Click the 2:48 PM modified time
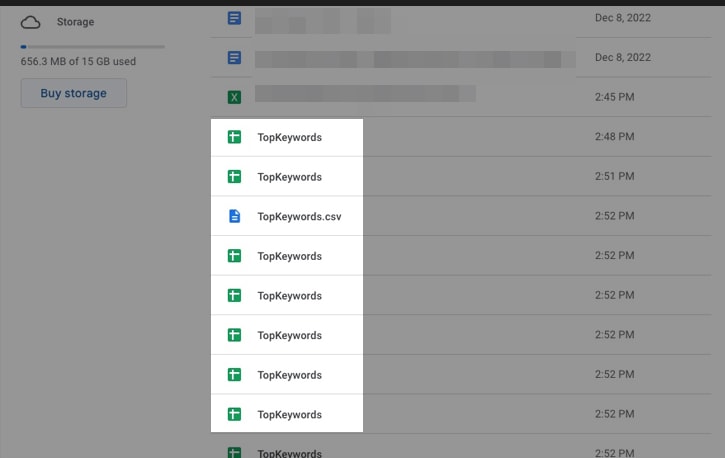725x458 pixels. (614, 137)
